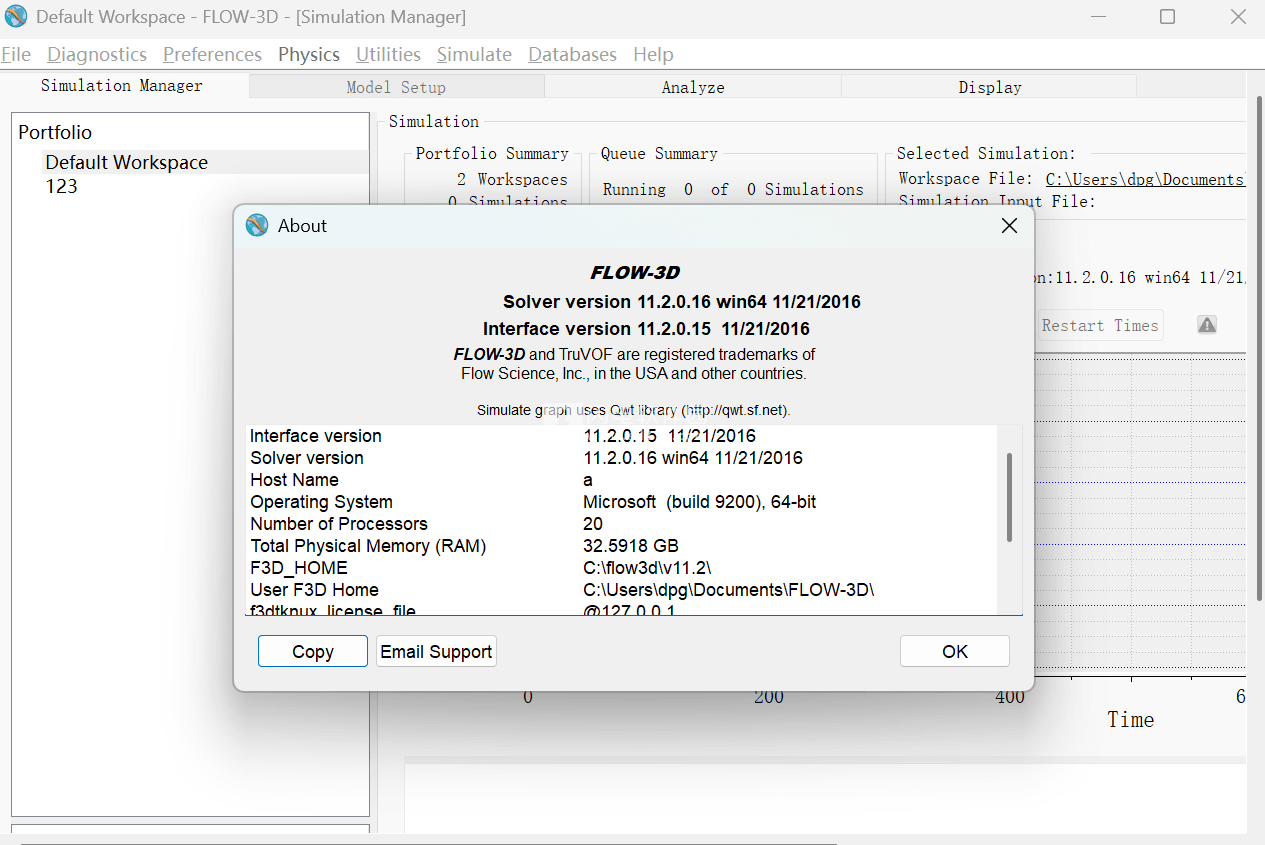The image size is (1265, 845).
Task: Open the Simulate menu
Action: [474, 55]
